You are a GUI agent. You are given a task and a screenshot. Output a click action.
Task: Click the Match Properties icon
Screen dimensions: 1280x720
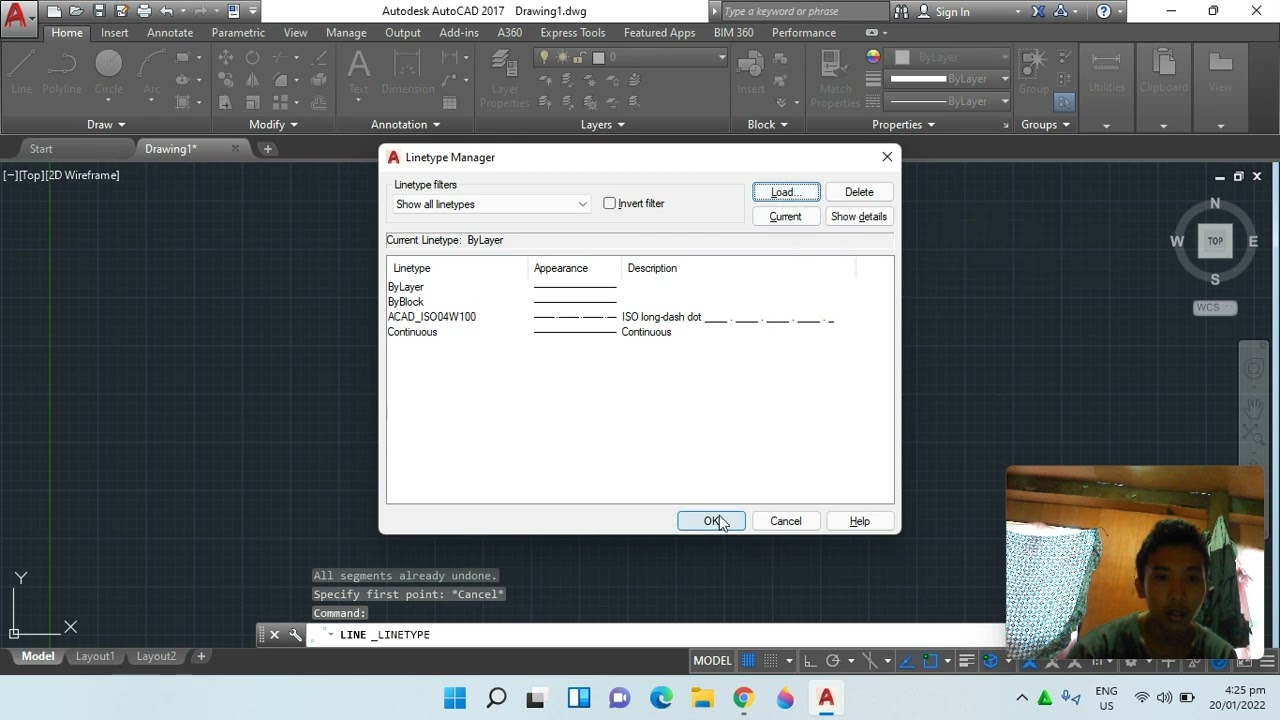point(835,78)
